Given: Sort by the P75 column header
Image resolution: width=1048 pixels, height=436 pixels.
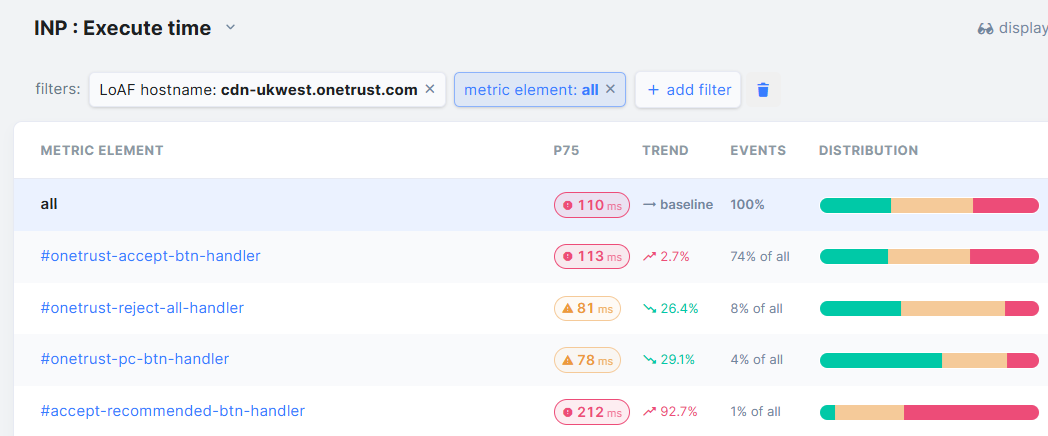Looking at the screenshot, I should pos(566,151).
